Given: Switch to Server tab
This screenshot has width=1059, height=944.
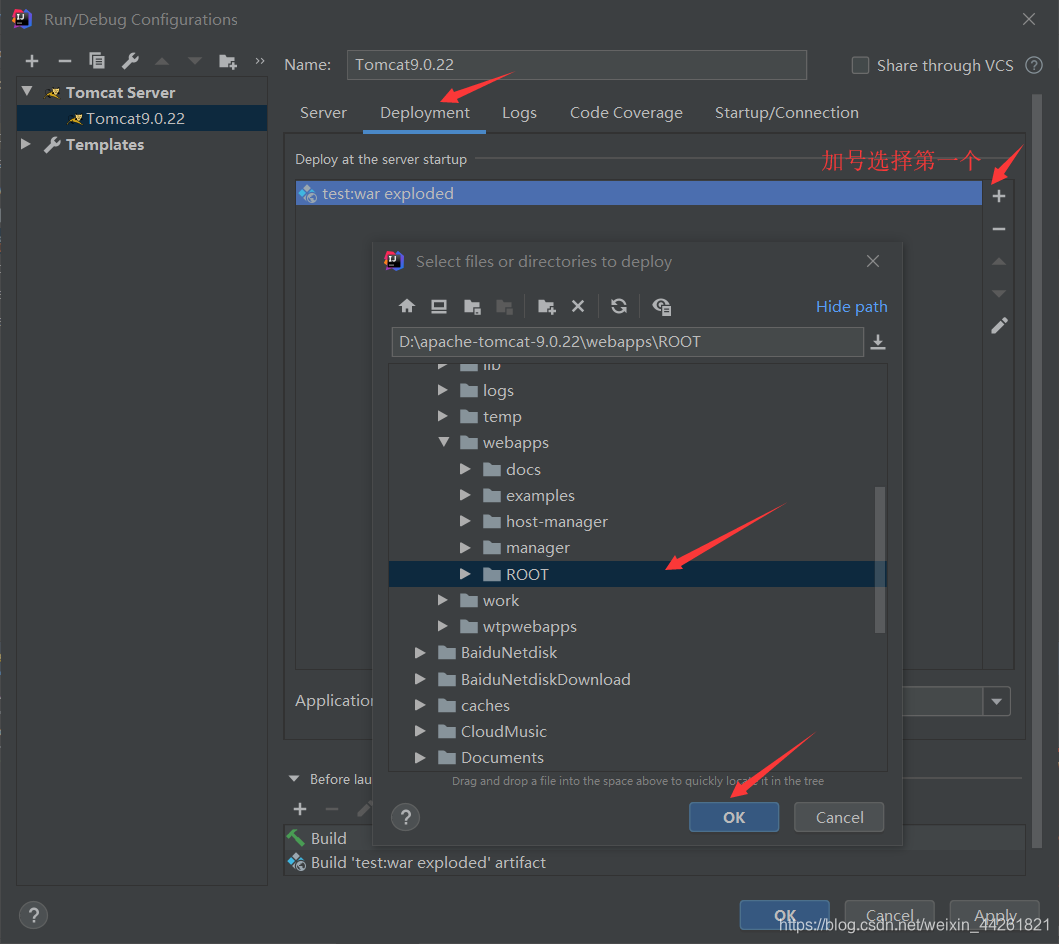Looking at the screenshot, I should 324,113.
